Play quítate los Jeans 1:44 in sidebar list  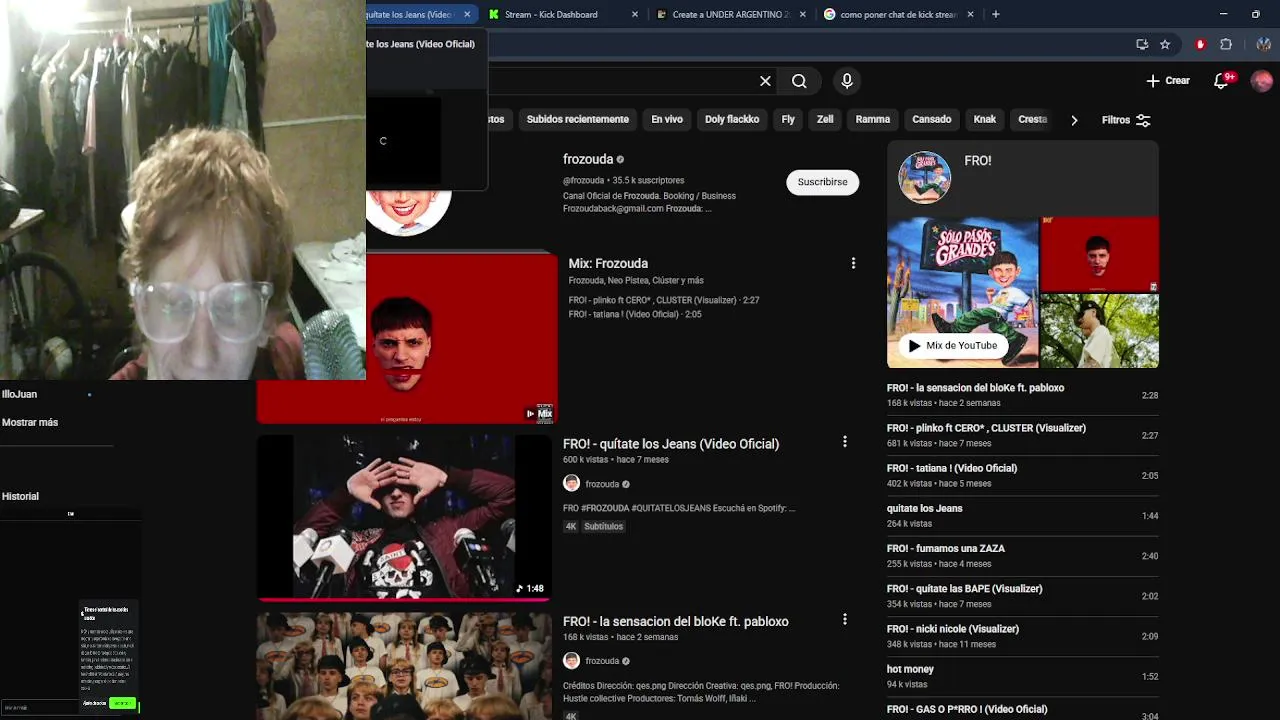[x=1022, y=515]
